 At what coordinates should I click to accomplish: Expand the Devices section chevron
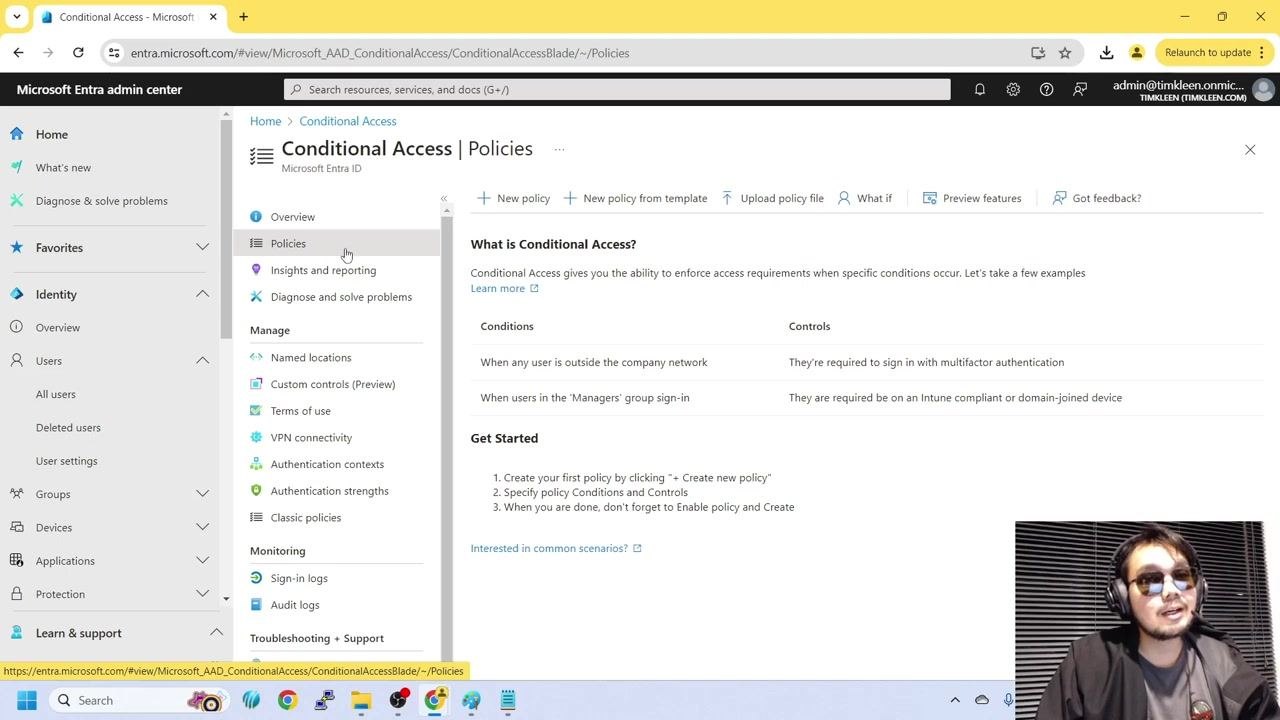[x=202, y=527]
